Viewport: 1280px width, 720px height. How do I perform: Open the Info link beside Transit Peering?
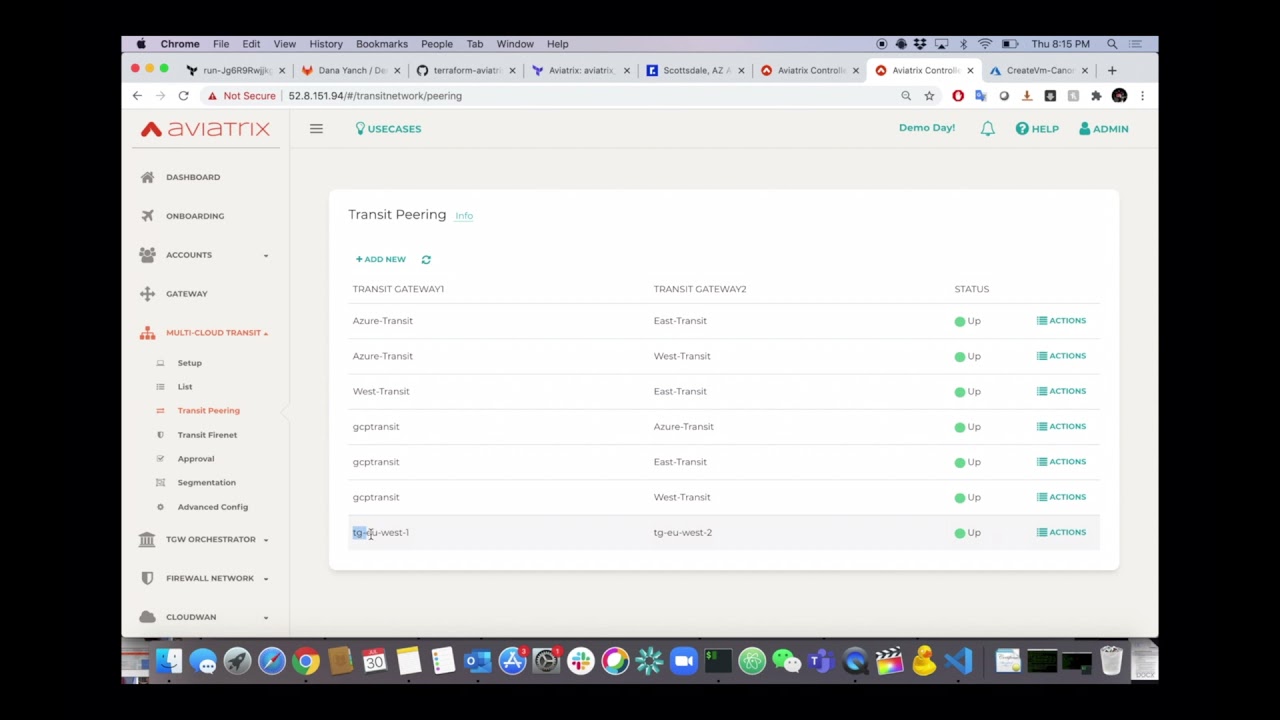464,216
